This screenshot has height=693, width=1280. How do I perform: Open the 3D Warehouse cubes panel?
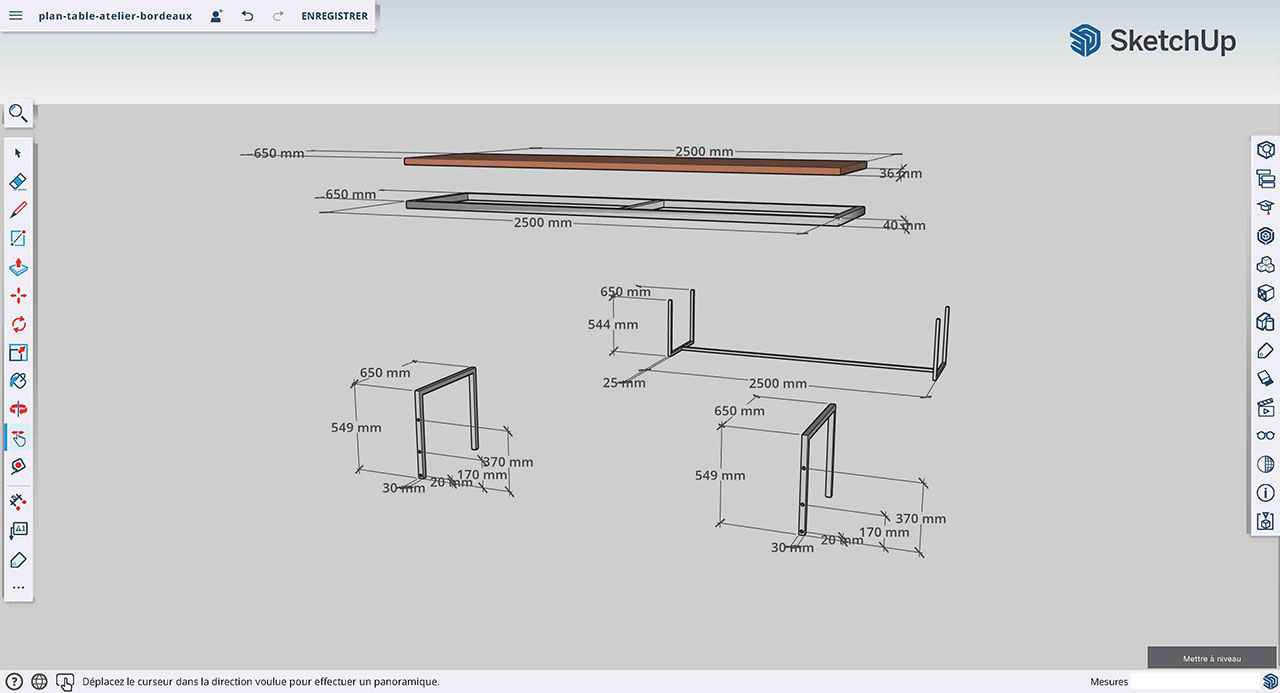point(1265,265)
